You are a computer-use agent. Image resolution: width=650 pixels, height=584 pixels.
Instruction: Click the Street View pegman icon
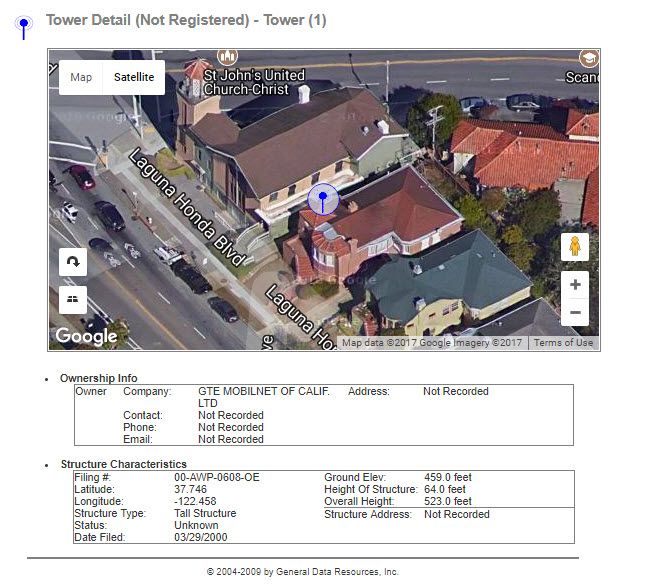(575, 246)
